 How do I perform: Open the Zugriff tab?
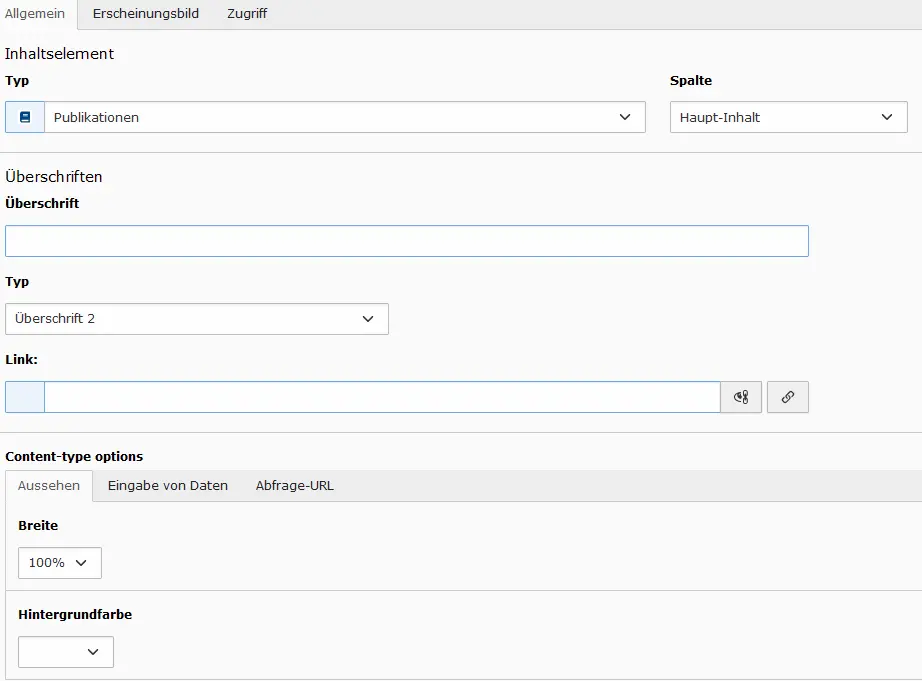point(247,14)
